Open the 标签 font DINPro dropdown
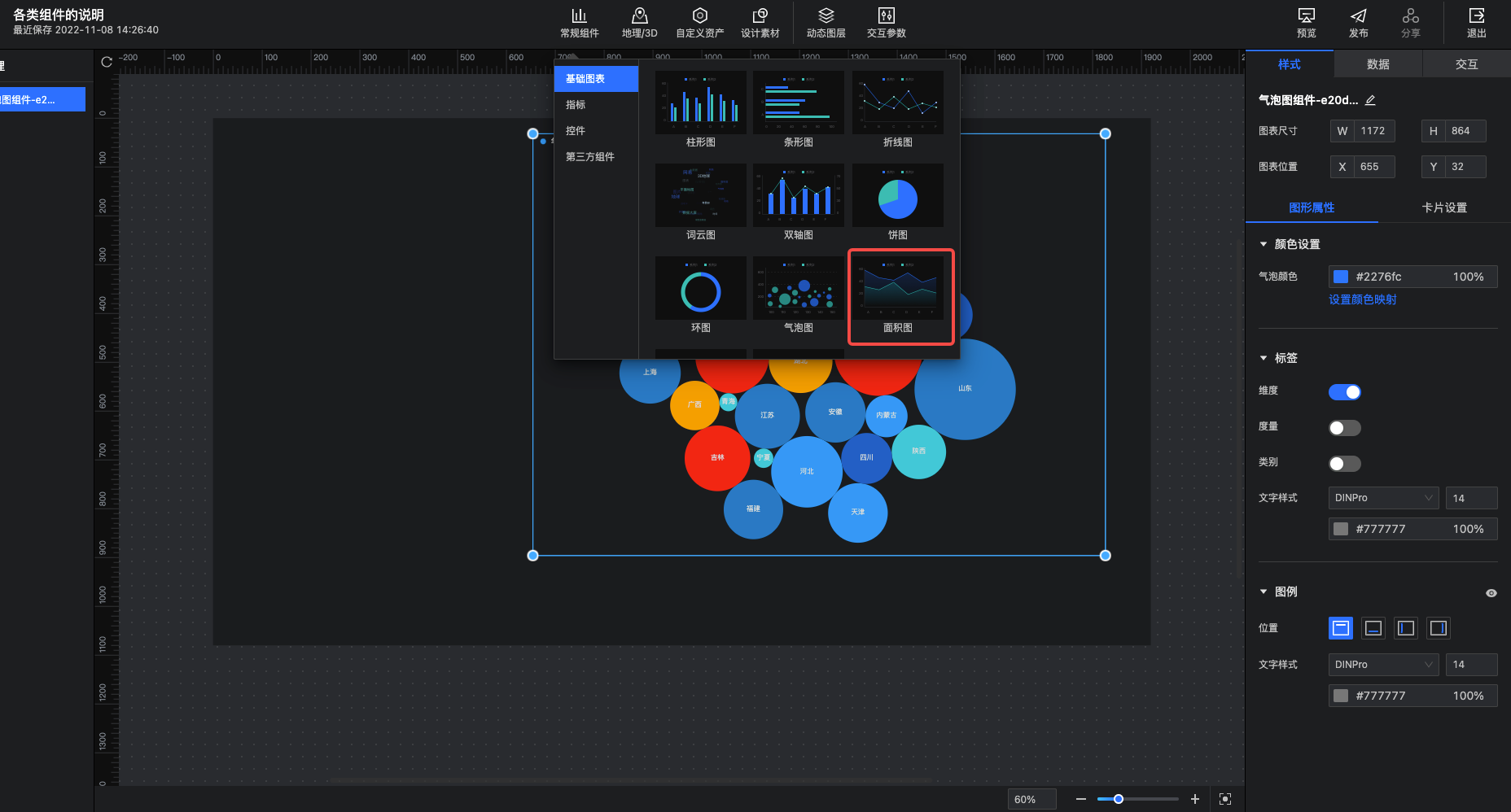 pyautogui.click(x=1383, y=498)
